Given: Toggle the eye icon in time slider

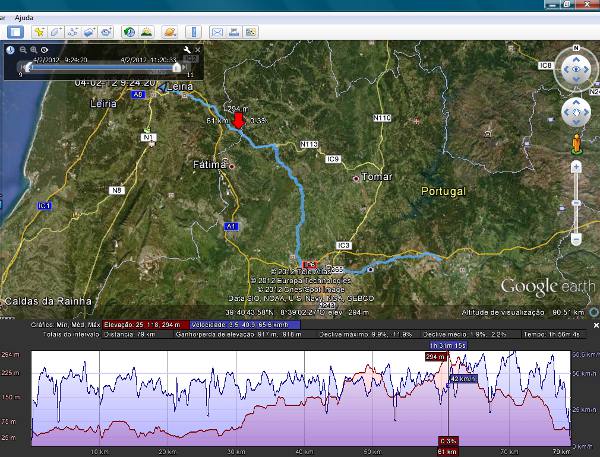Looking at the screenshot, I should [44, 50].
